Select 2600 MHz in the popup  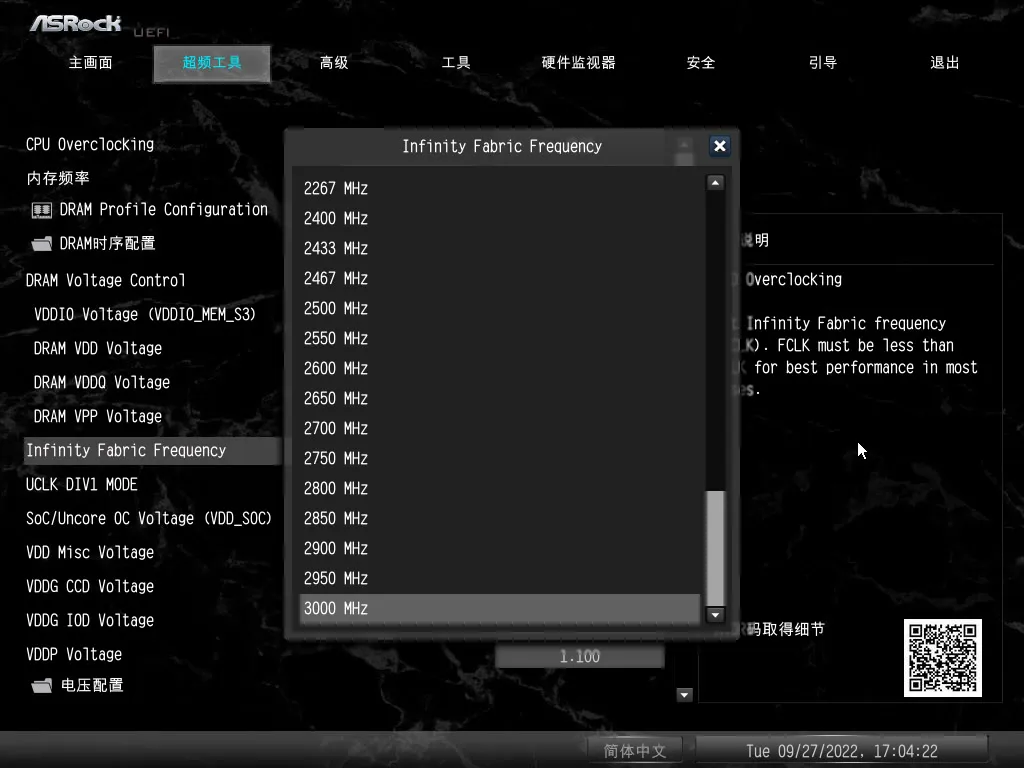tap(500, 369)
